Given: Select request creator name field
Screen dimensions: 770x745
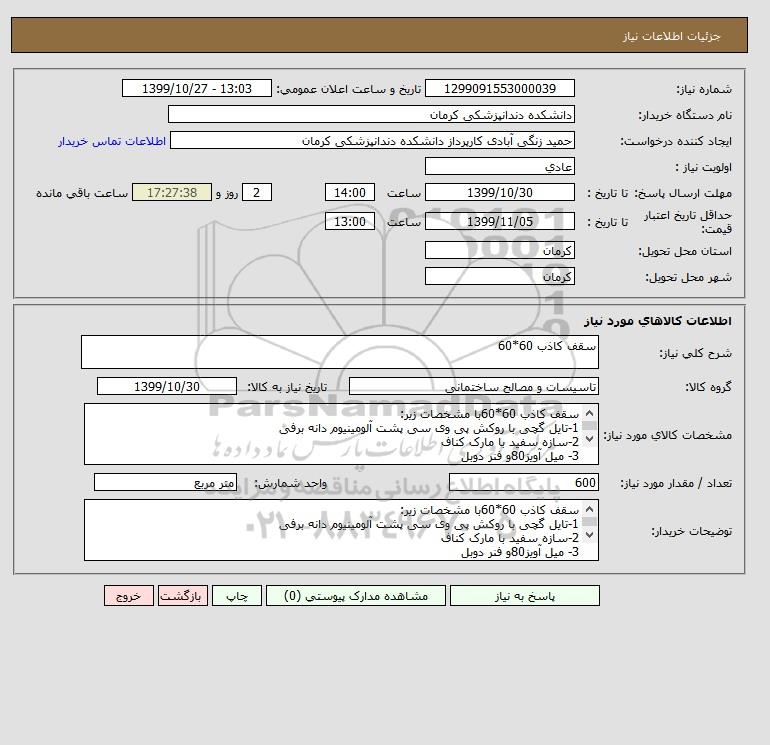Looking at the screenshot, I should pos(372,140).
